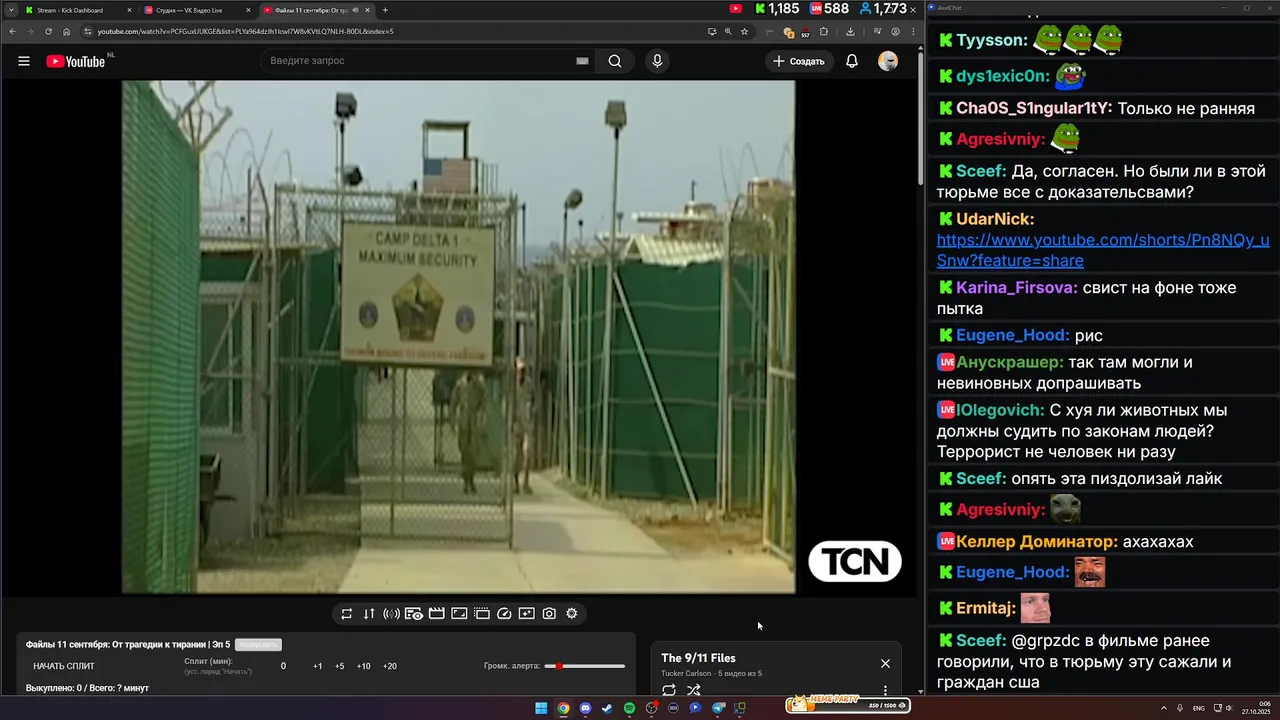Add +20 minutes to split
This screenshot has height=720, width=1280.
coord(390,666)
